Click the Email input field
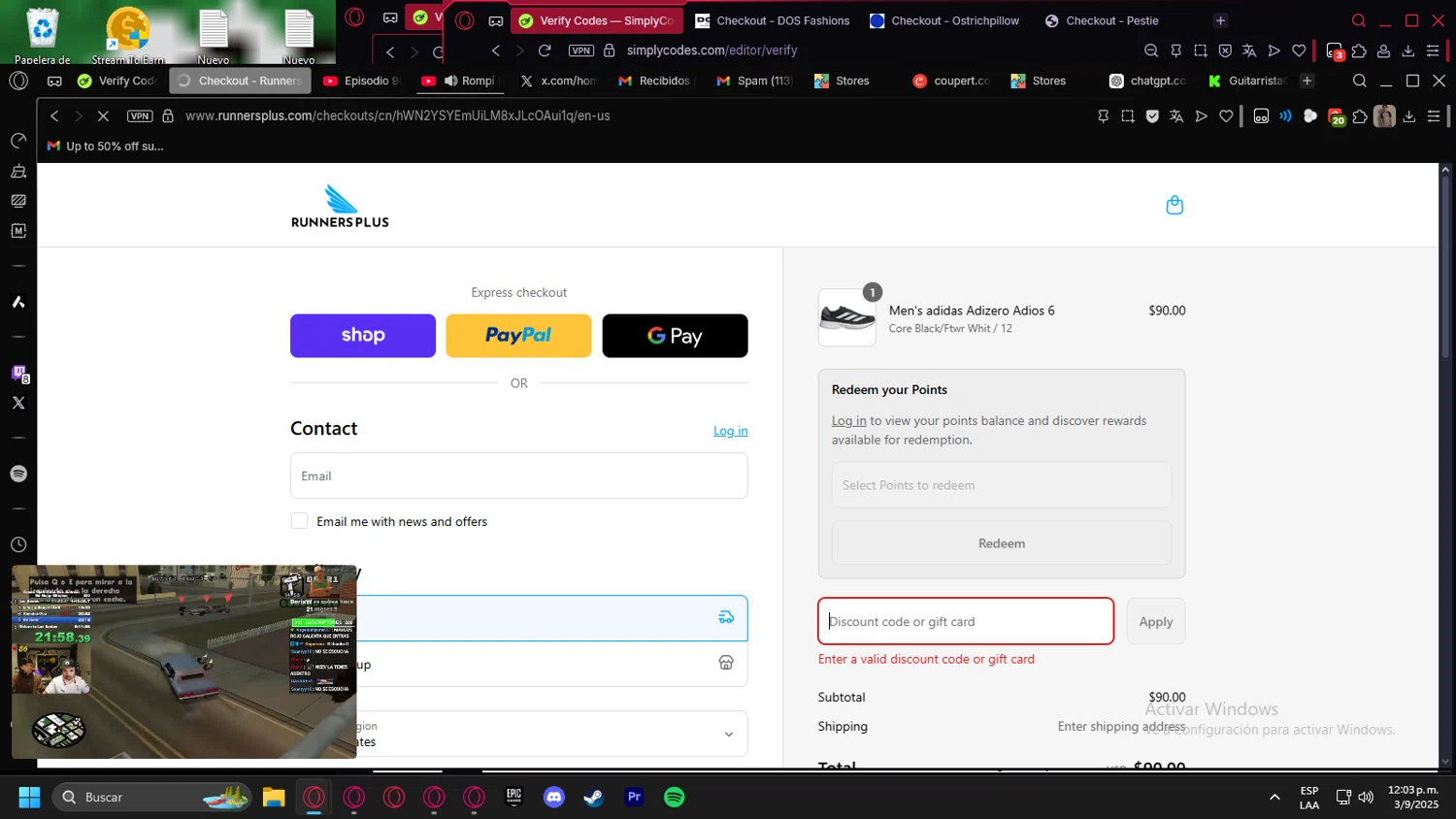The width and height of the screenshot is (1456, 819). tap(518, 475)
